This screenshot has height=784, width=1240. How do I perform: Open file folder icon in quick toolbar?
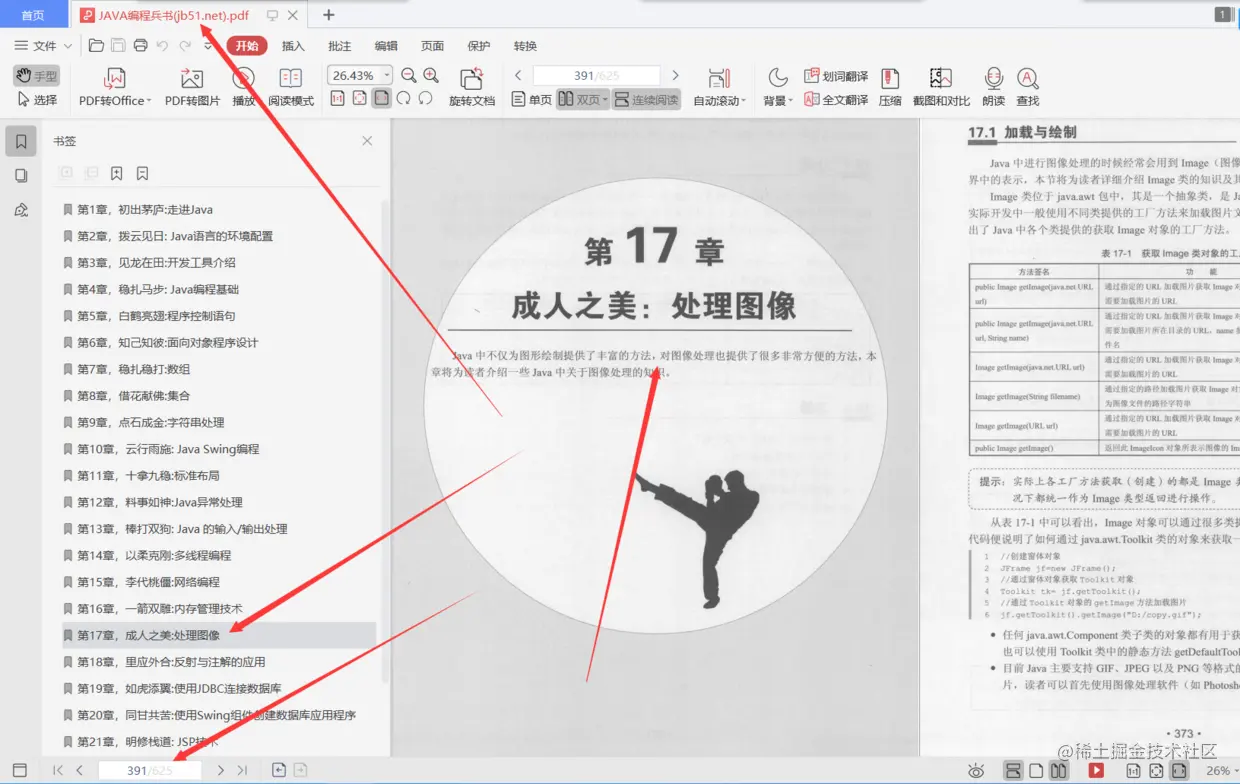(x=96, y=45)
